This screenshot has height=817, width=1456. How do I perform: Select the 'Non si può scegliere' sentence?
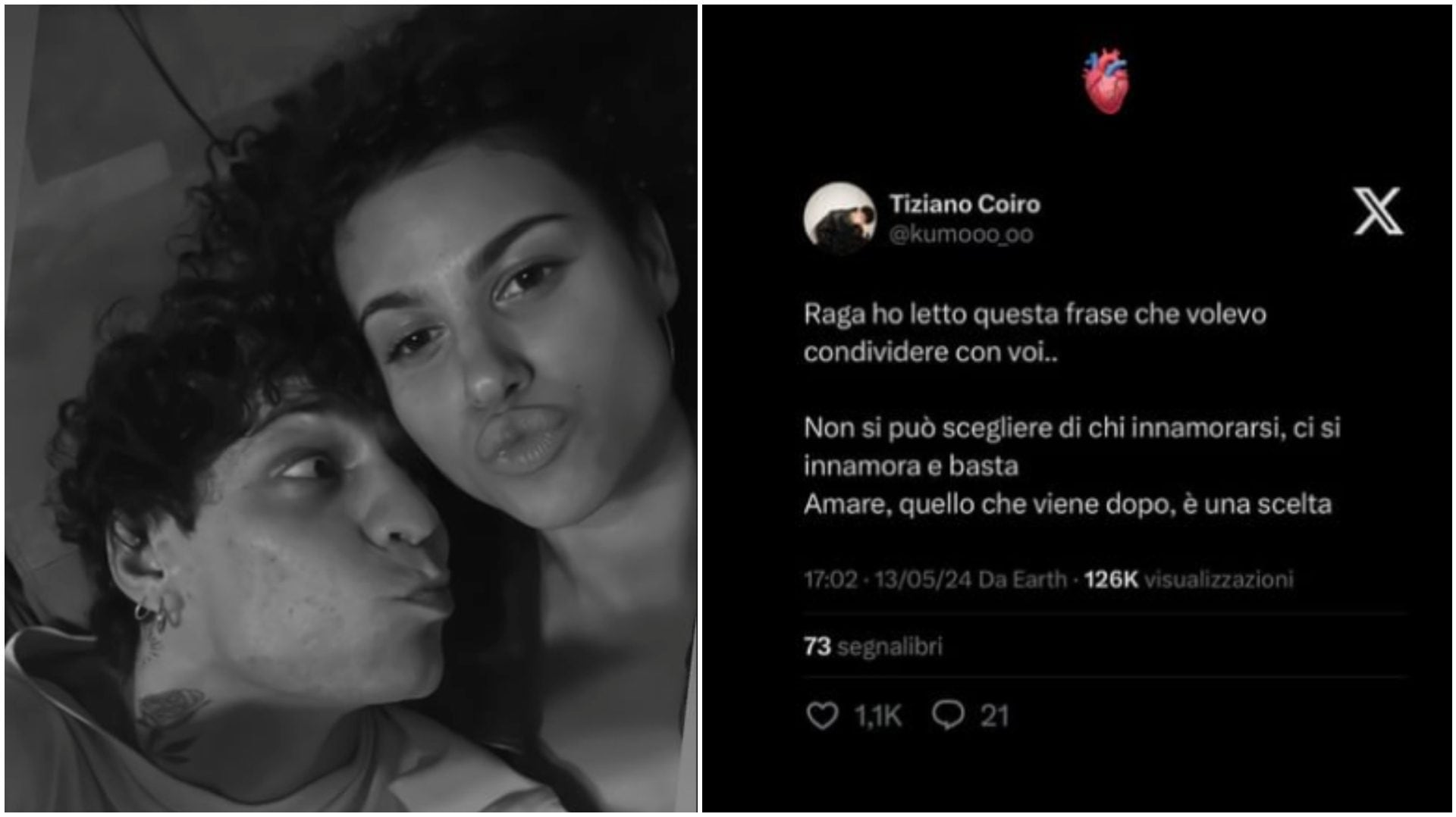point(1072,446)
